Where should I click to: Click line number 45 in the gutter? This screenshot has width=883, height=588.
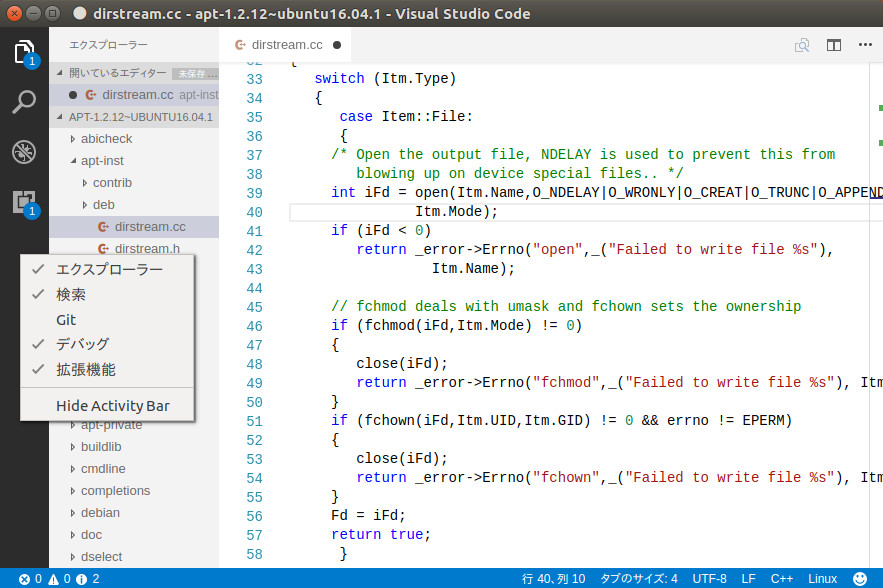pyautogui.click(x=255, y=308)
